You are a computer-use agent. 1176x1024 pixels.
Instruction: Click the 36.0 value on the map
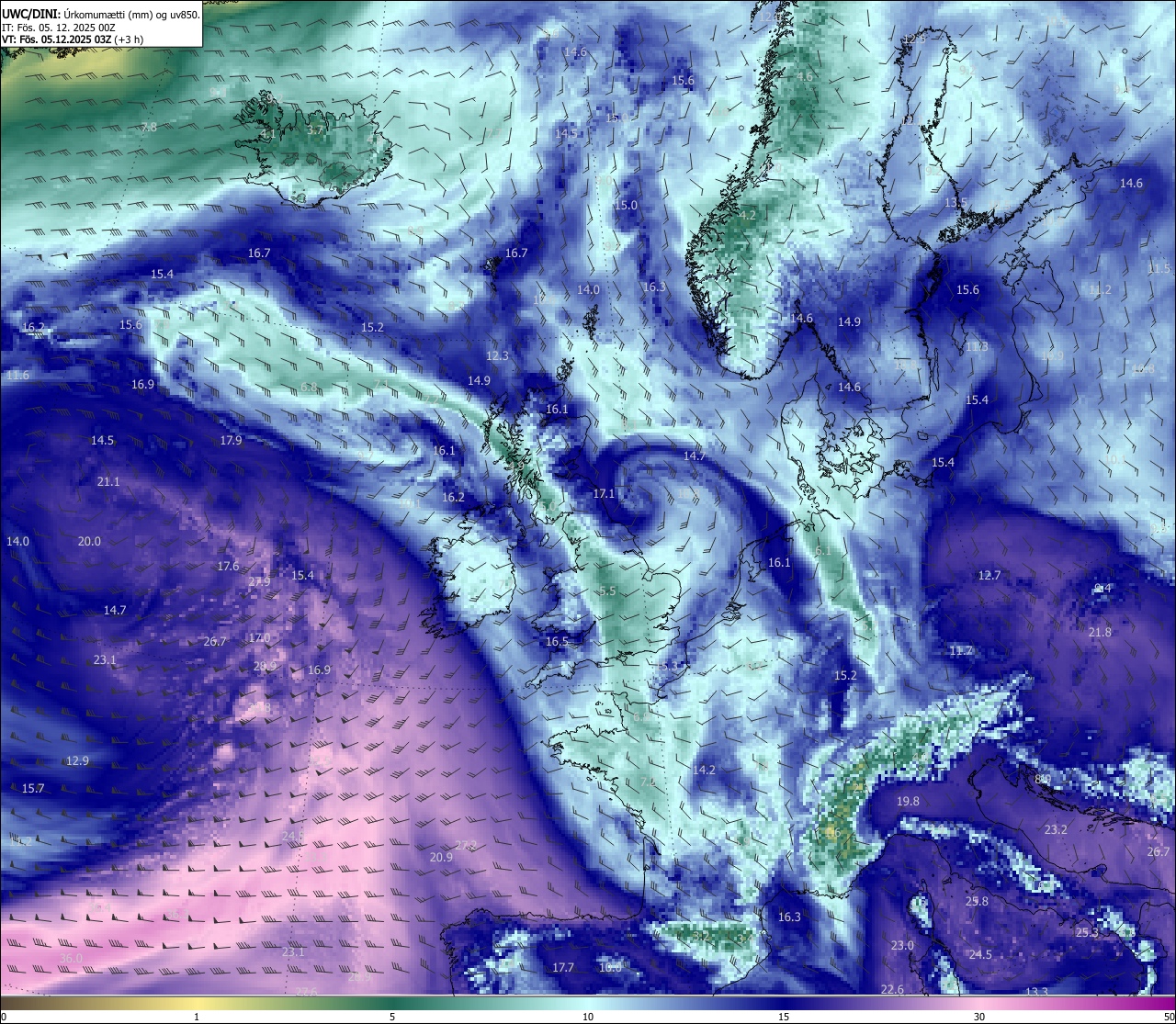71,959
